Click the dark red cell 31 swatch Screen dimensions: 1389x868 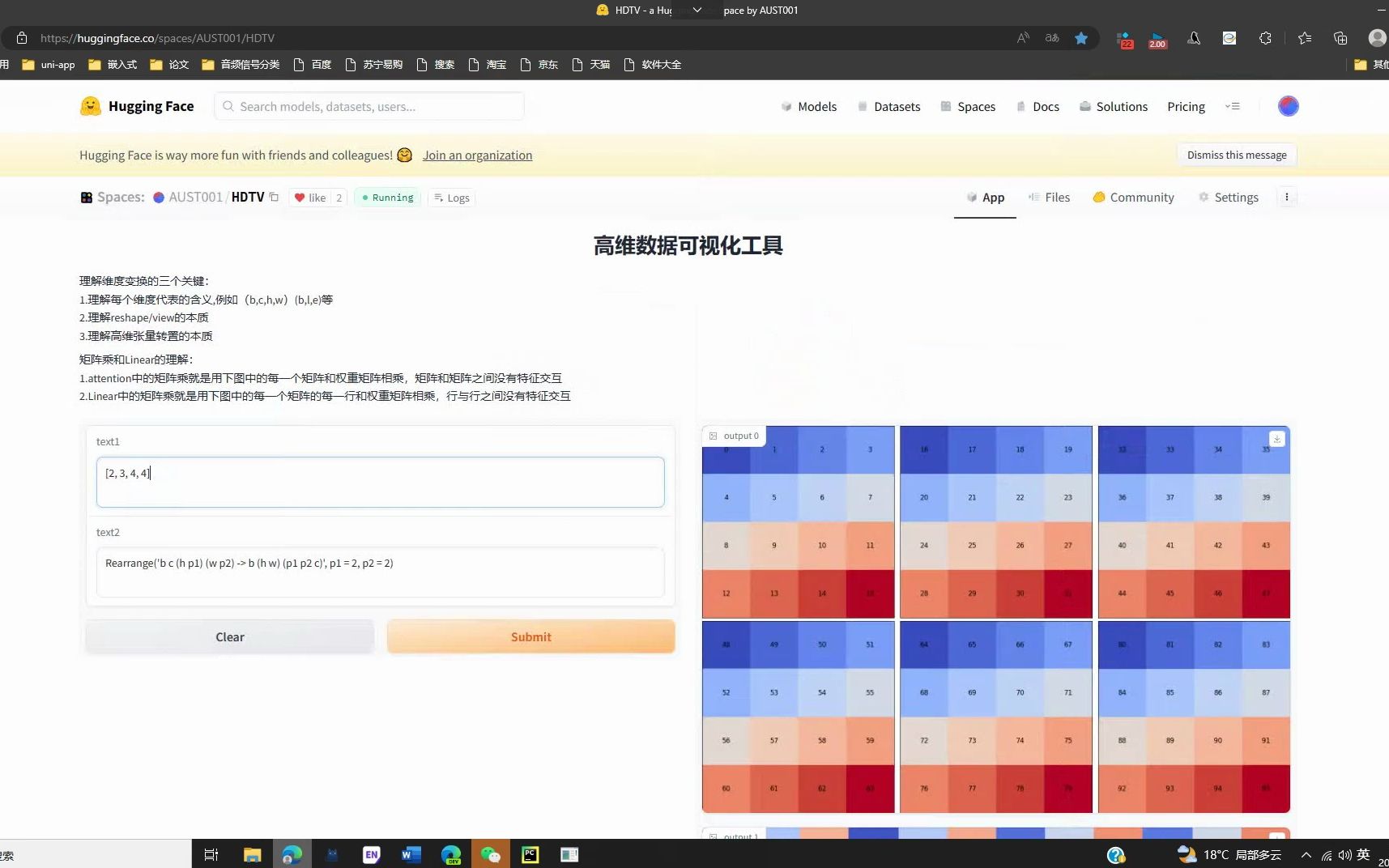coord(1067,593)
